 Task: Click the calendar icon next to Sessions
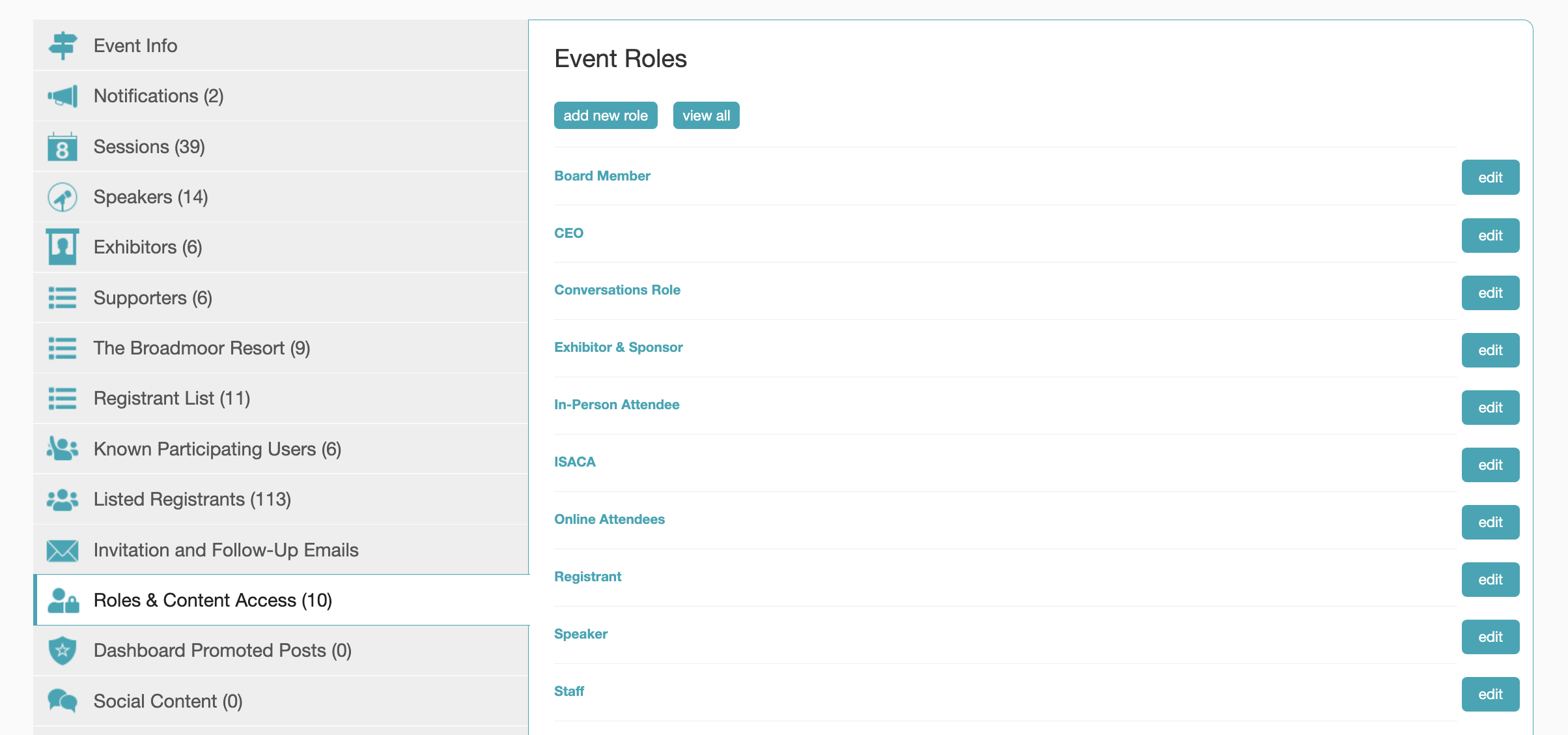(x=63, y=147)
